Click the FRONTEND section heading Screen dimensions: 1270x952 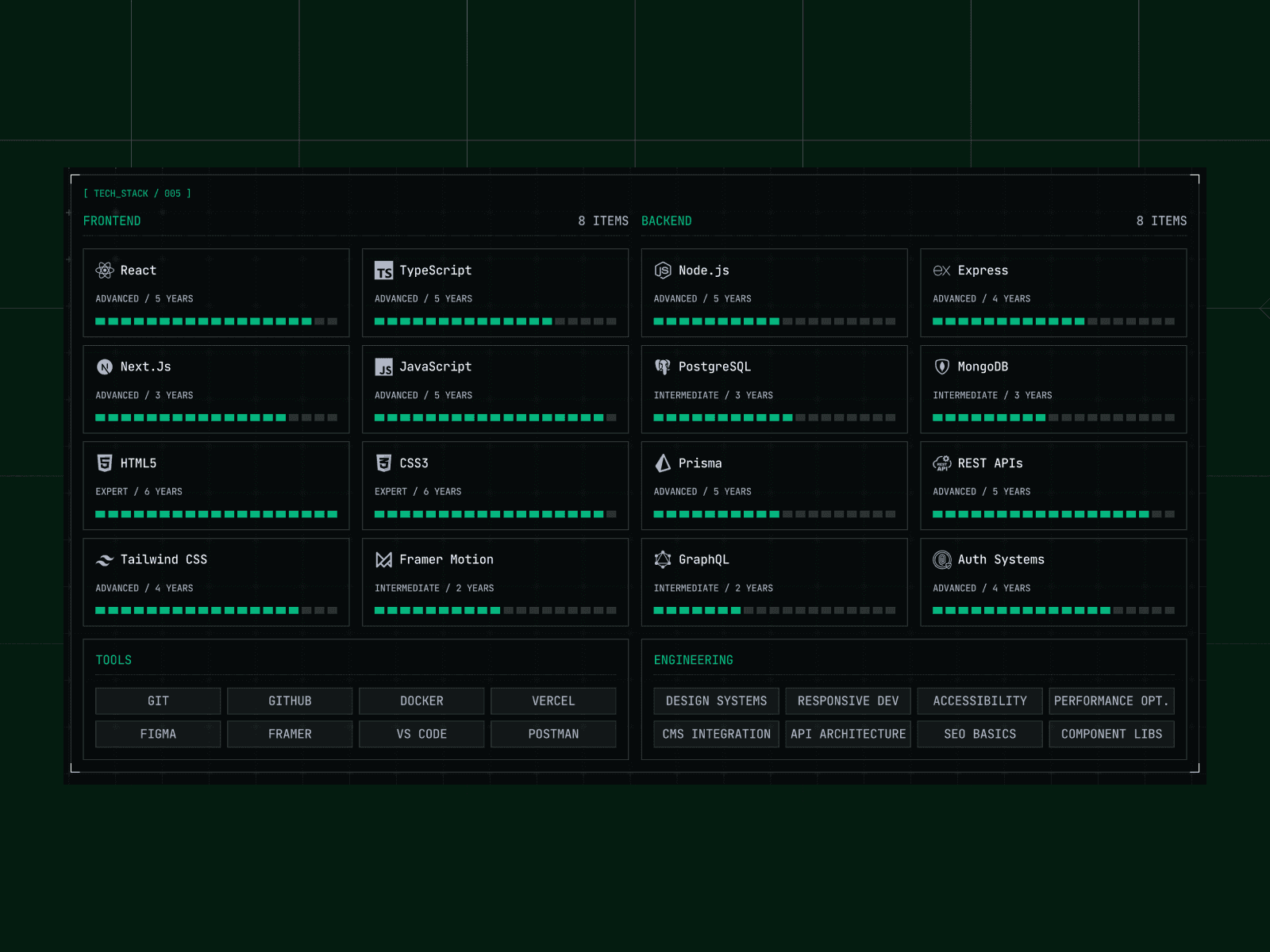coord(112,221)
